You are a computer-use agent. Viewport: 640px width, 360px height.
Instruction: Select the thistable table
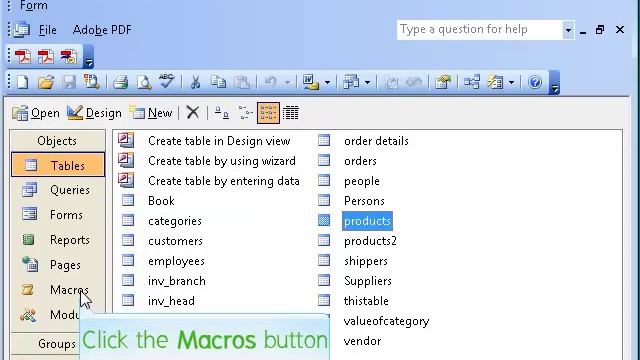[366, 301]
